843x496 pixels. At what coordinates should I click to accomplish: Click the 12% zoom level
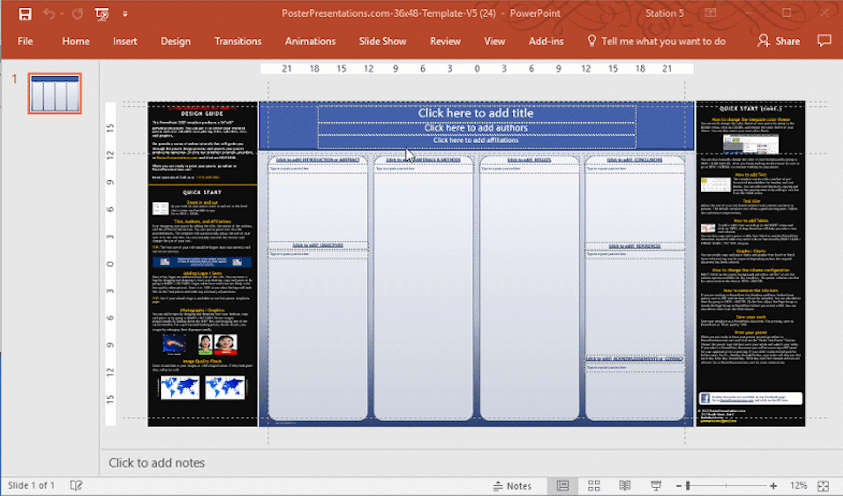point(798,486)
